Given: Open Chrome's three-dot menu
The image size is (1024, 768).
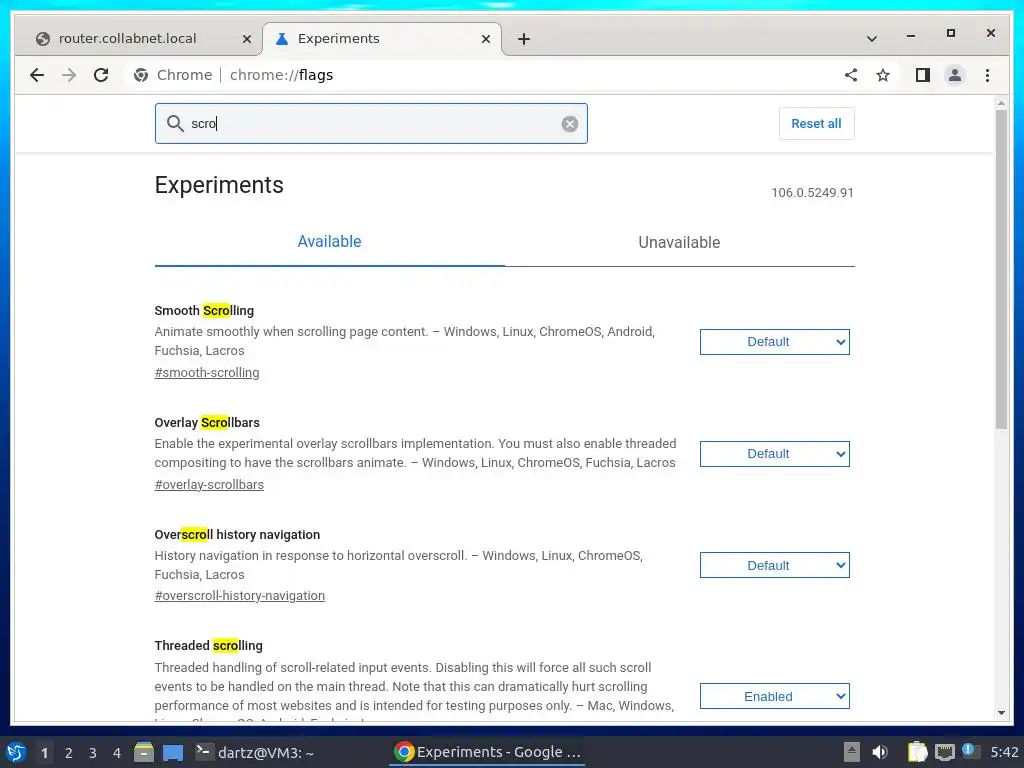Looking at the screenshot, I should coord(987,75).
